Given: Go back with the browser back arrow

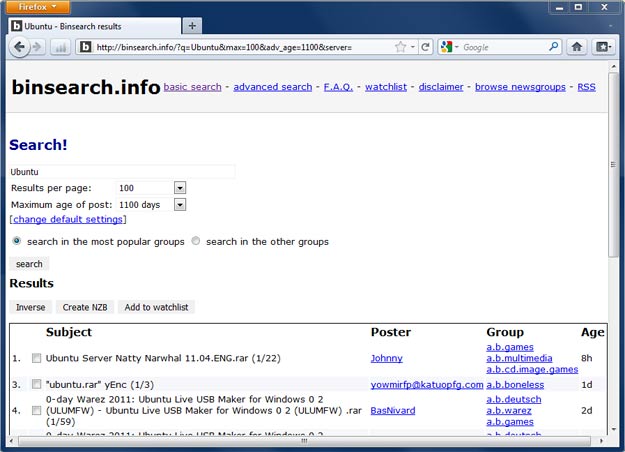Looking at the screenshot, I should [19, 47].
